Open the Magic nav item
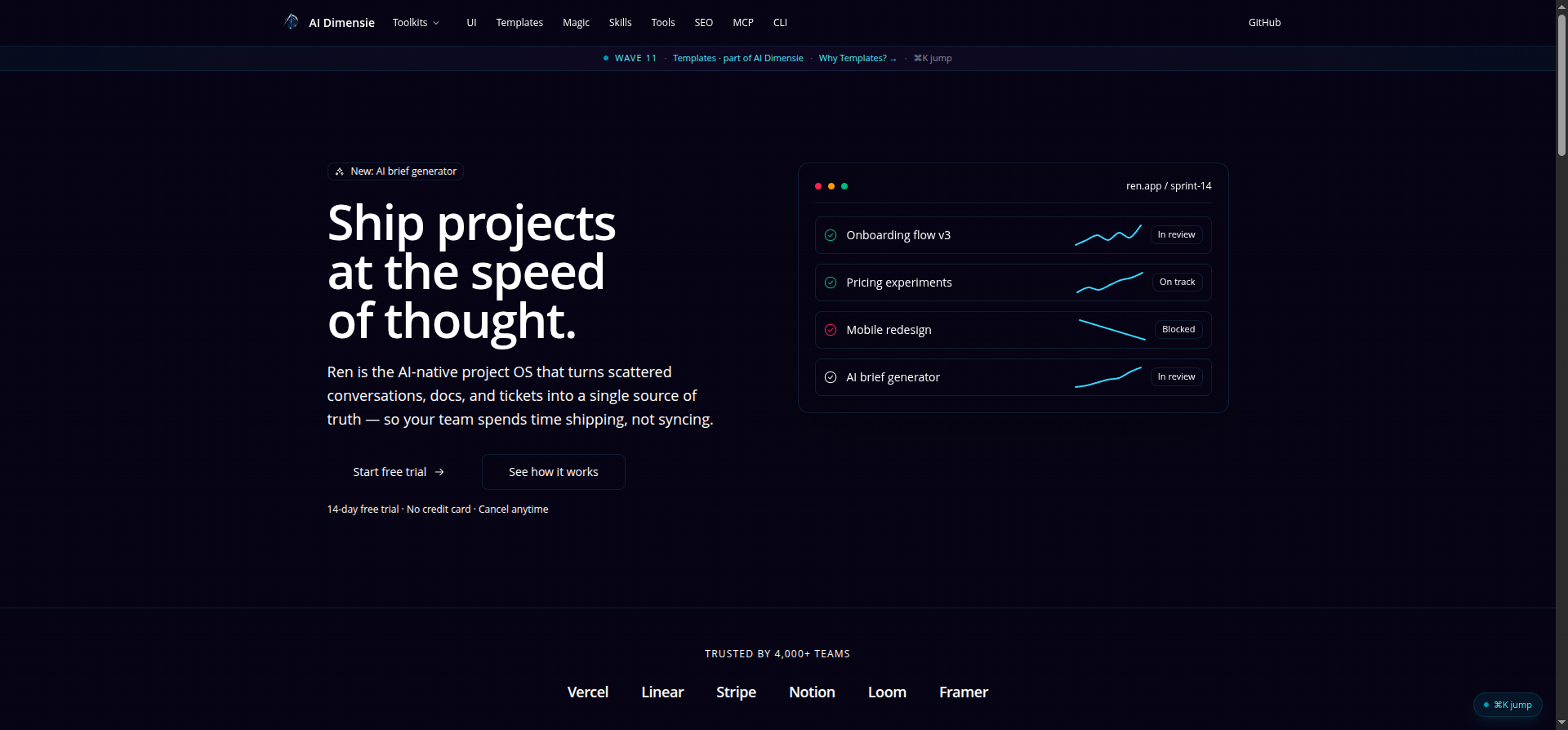The height and width of the screenshot is (730, 1568). pos(576,22)
